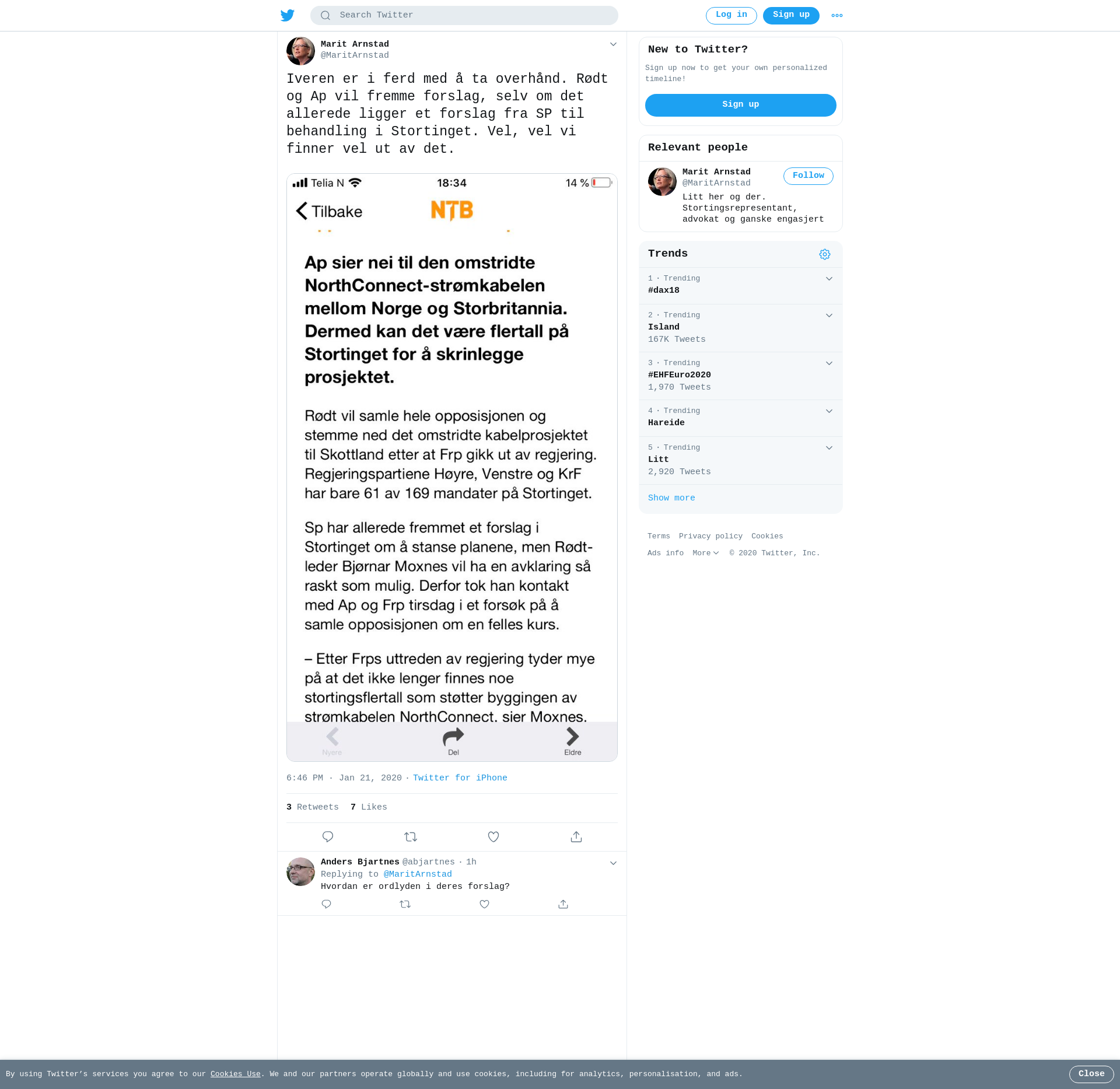Viewport: 1120px width, 1089px height.
Task: Open dropdown for the #dax18 trend
Action: point(829,279)
